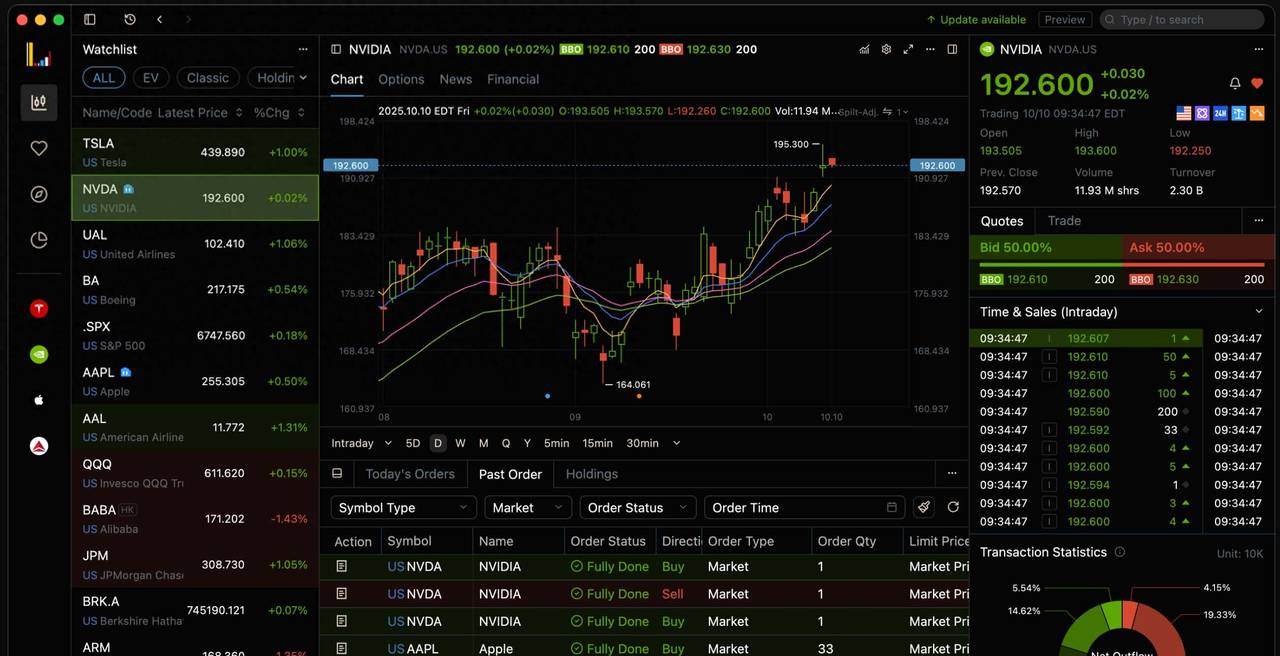1280x656 pixels.
Task: Open the pie chart portfolio sidebar icon
Action: (38, 240)
